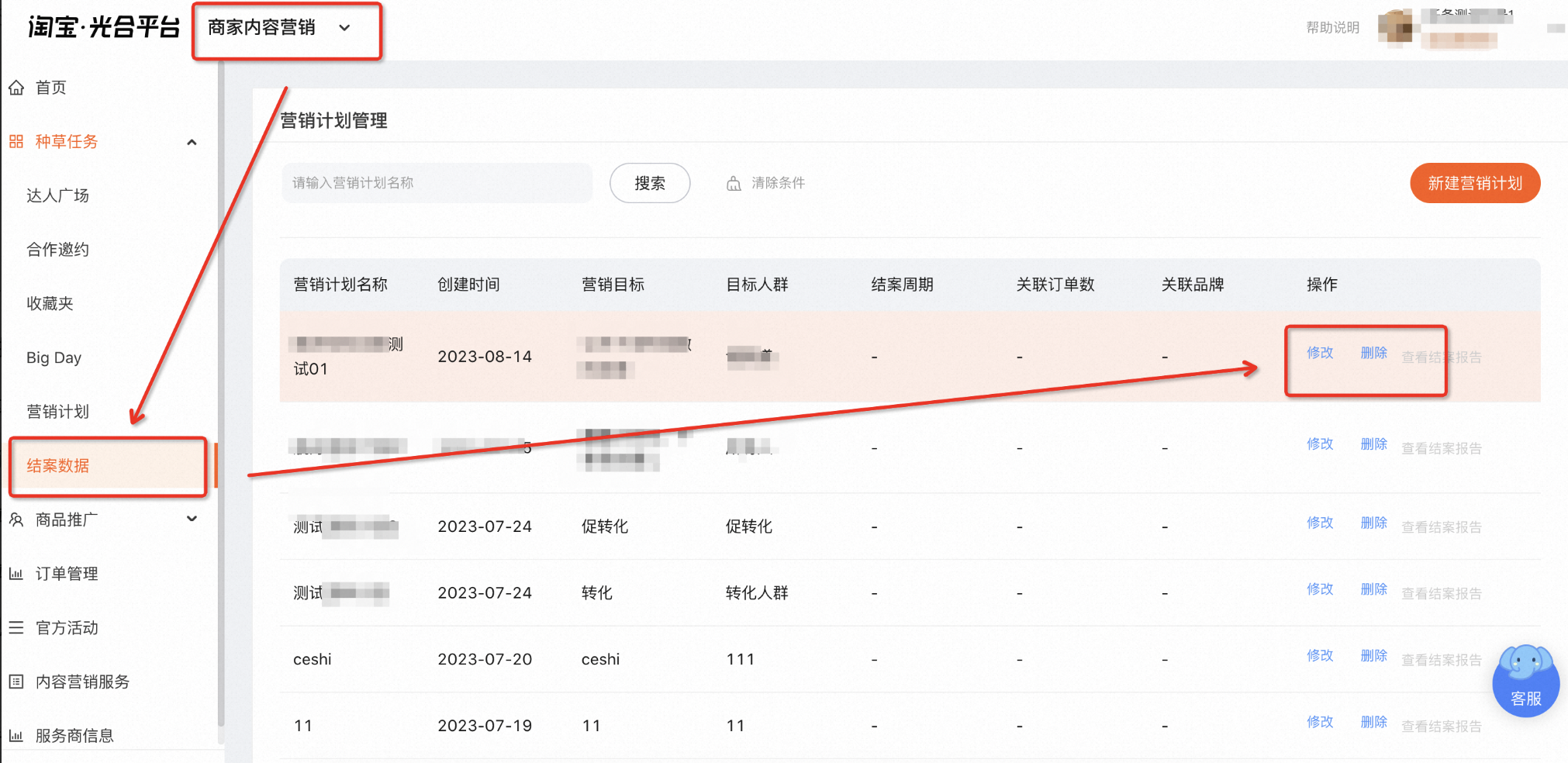Click 新建营销计划 orange button
Image resolution: width=1568 pixels, height=763 pixels.
click(x=1475, y=183)
